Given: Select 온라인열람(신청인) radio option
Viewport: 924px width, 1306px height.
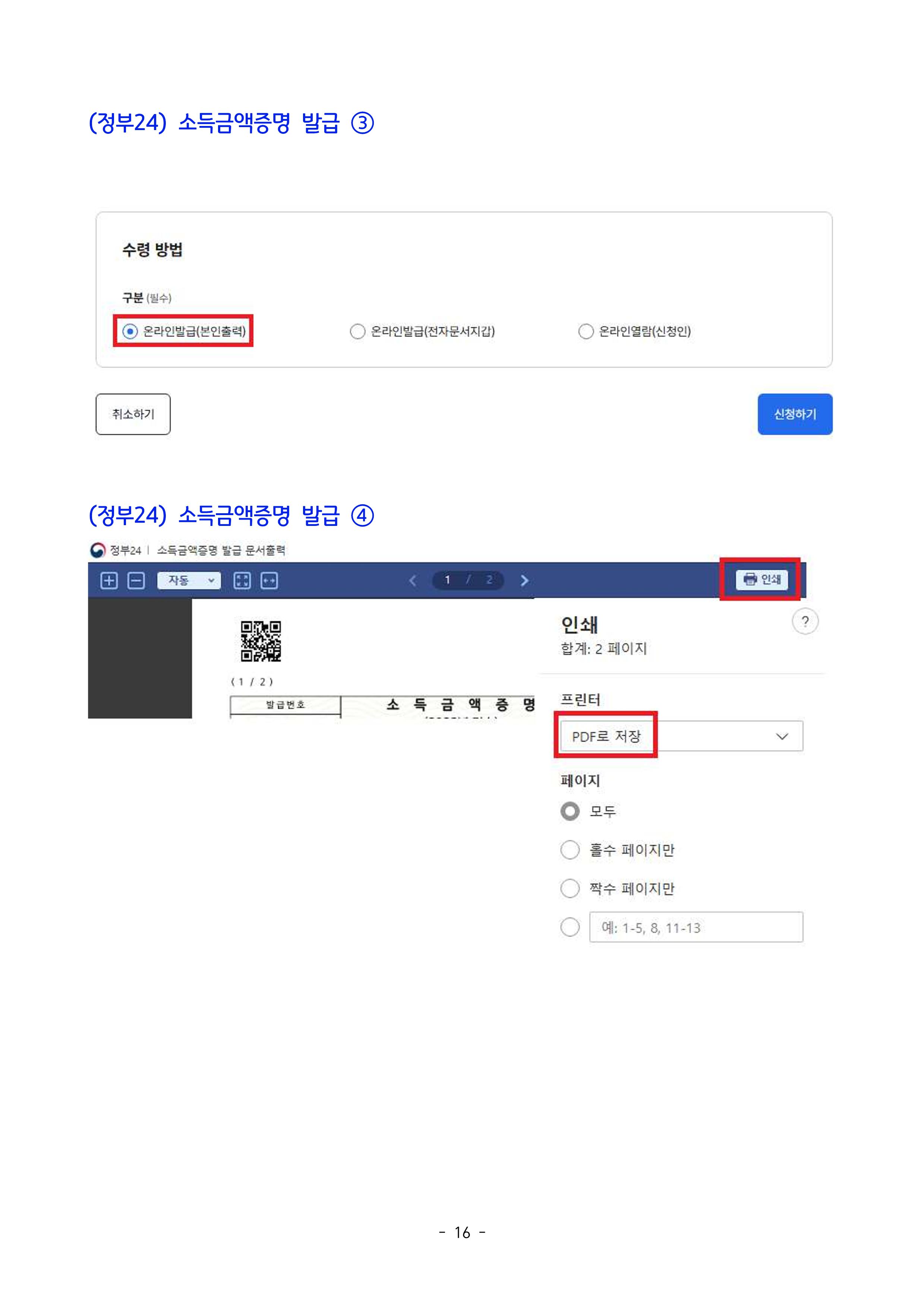Looking at the screenshot, I should click(x=586, y=331).
